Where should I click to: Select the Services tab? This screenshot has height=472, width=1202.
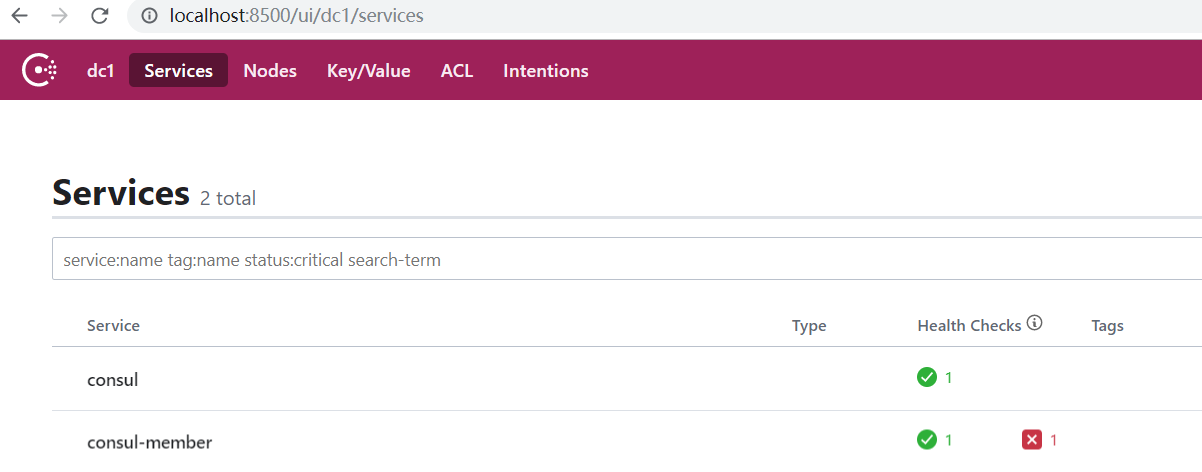[x=178, y=70]
